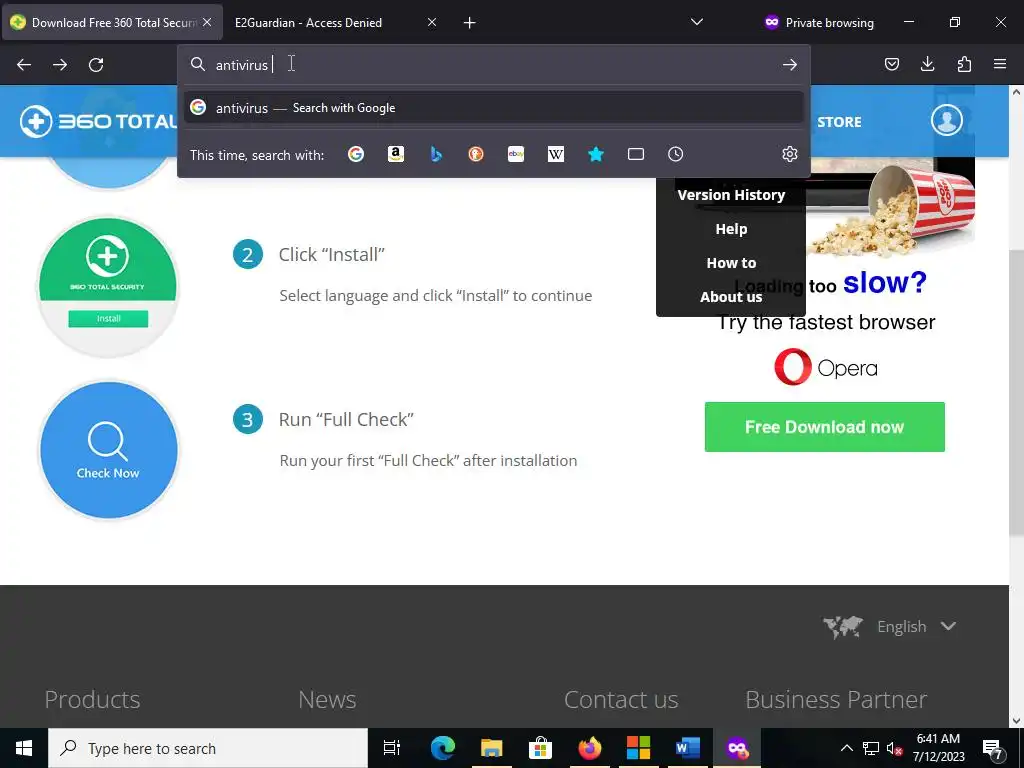The height and width of the screenshot is (768, 1024).
Task: Open Microsoft Store from taskbar
Action: (540, 748)
